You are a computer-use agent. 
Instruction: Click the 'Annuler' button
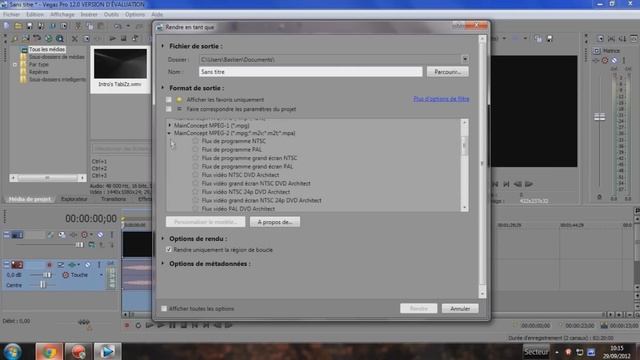coord(460,309)
